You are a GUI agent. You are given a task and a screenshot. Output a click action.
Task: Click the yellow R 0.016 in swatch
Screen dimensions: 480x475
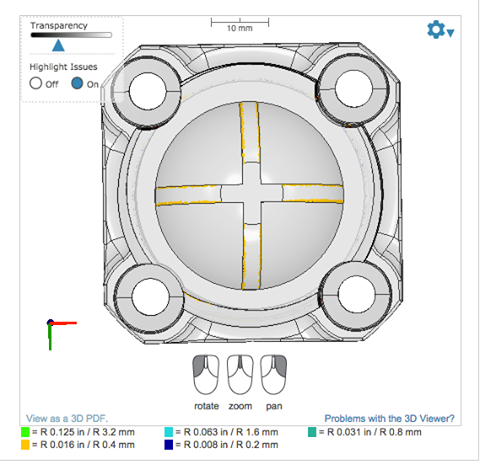pos(25,445)
